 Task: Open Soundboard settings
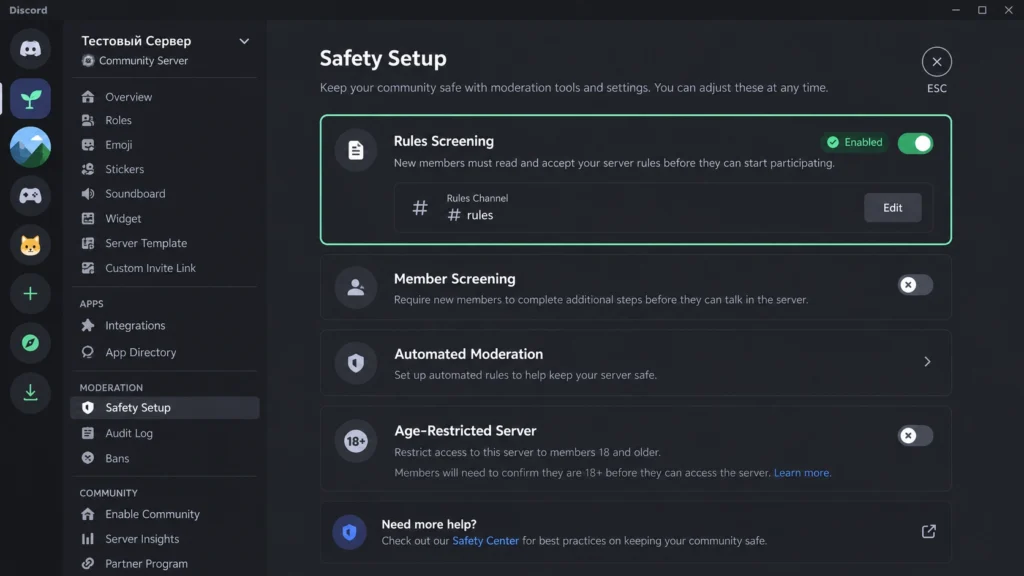[x=165, y=194]
